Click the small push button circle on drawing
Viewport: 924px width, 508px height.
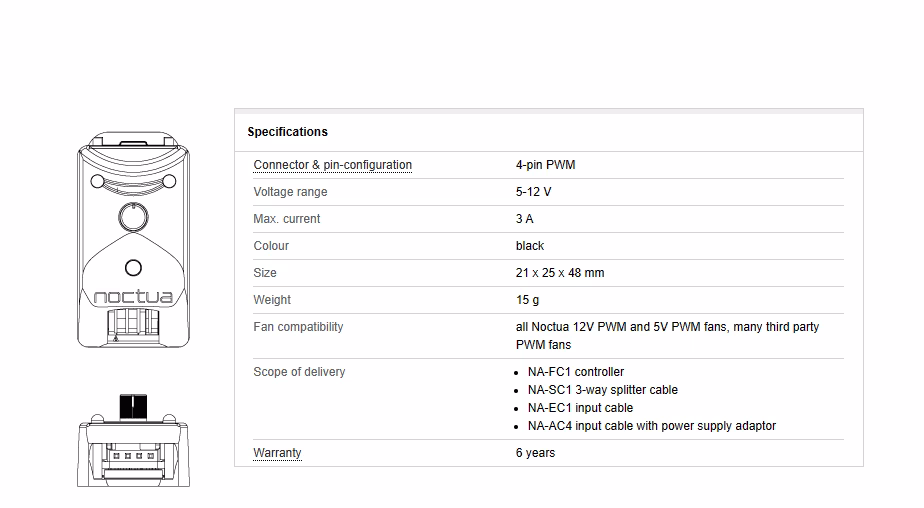(x=134, y=268)
